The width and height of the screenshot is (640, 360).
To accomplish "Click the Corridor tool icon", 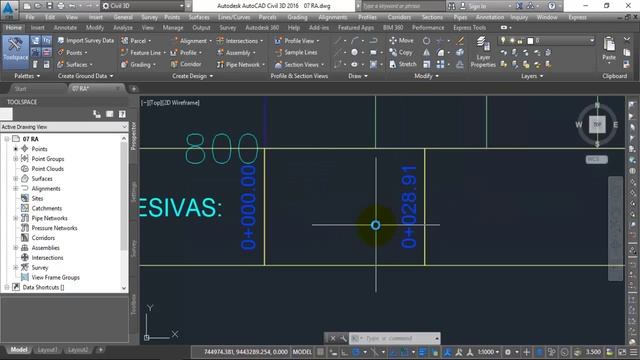I will click(x=174, y=64).
